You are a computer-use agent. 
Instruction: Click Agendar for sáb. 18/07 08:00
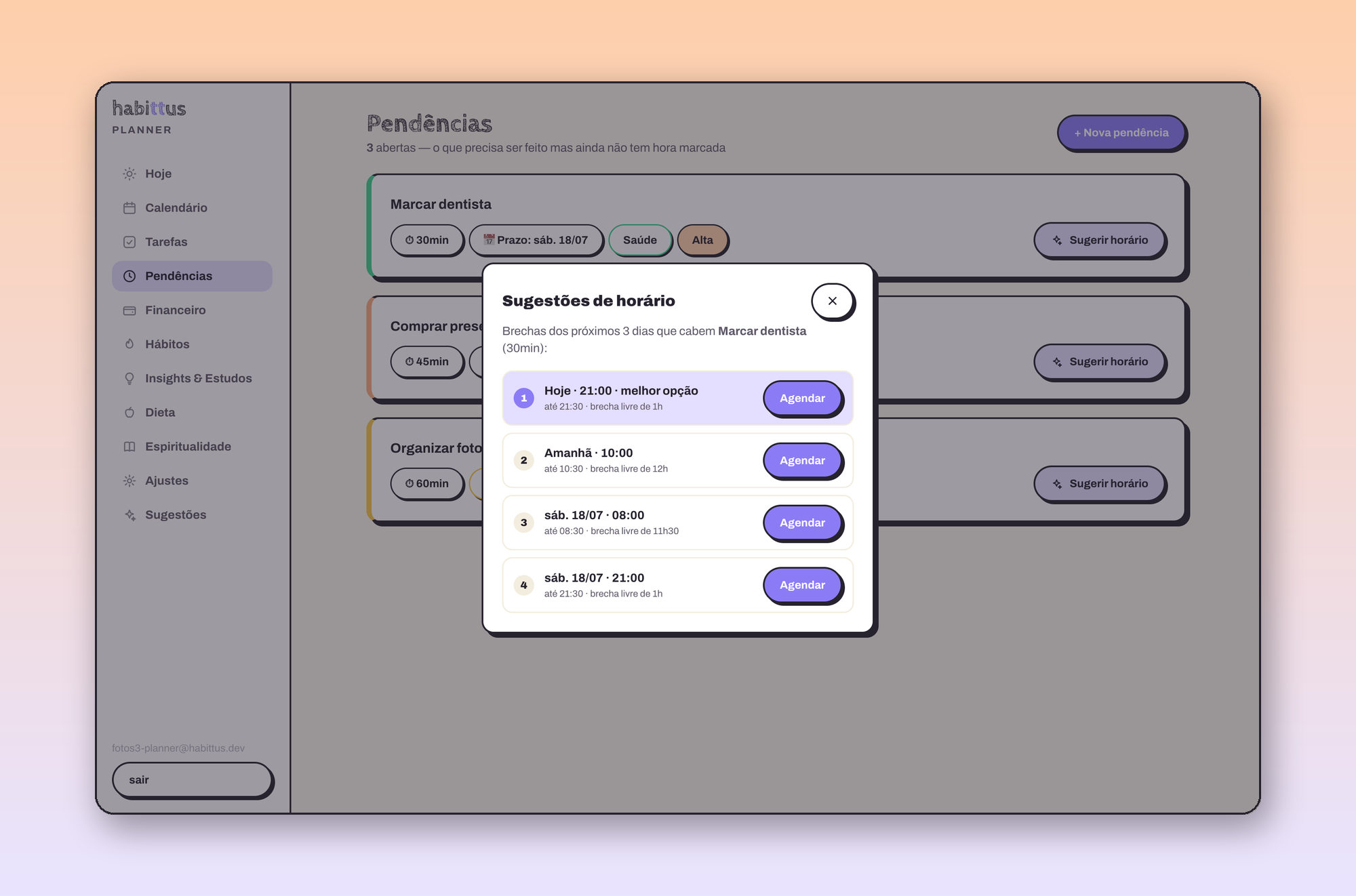pos(803,523)
